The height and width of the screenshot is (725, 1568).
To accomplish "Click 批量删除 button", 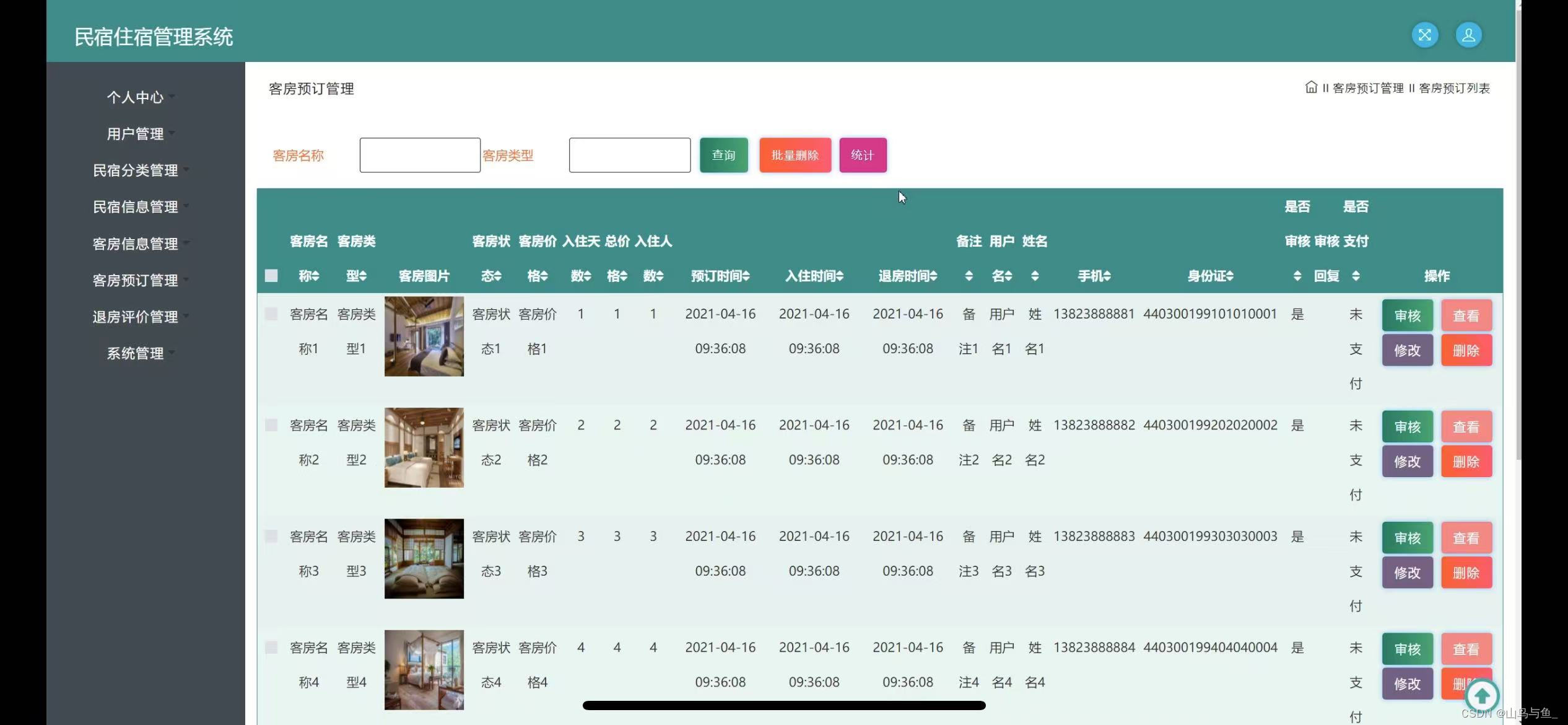I will click(795, 155).
